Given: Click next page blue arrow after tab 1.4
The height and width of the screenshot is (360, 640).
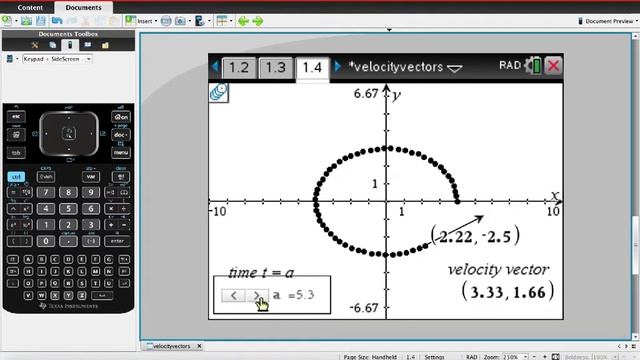Looking at the screenshot, I should (337, 66).
